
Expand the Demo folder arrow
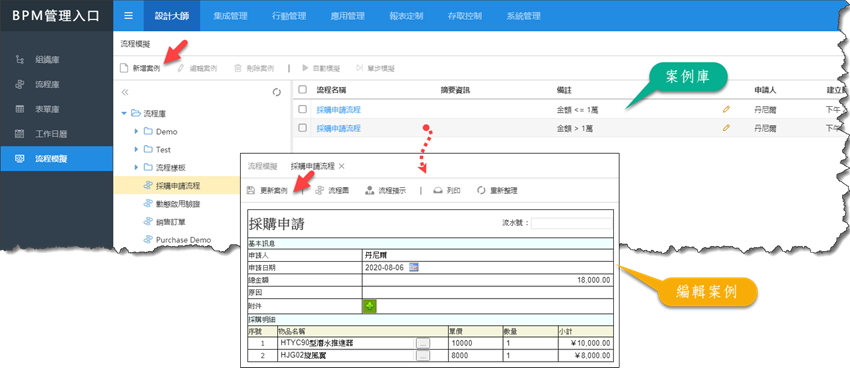point(136,132)
